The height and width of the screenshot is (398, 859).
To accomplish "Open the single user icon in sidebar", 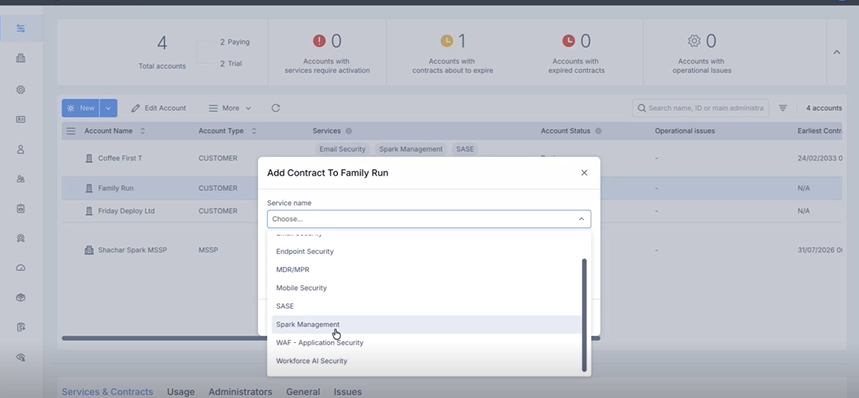I will [21, 149].
